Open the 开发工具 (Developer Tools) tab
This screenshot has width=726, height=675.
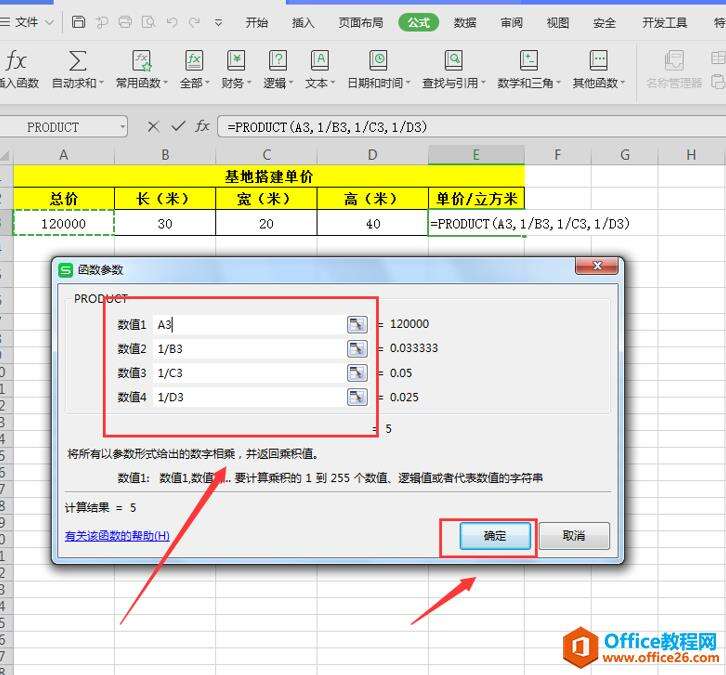[x=664, y=22]
